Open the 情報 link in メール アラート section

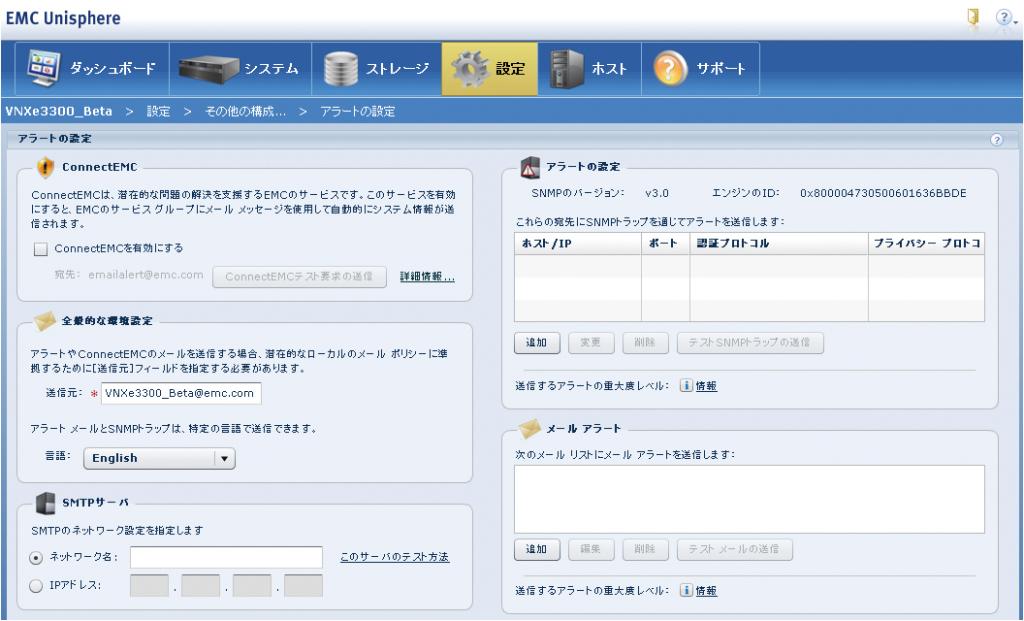point(706,591)
